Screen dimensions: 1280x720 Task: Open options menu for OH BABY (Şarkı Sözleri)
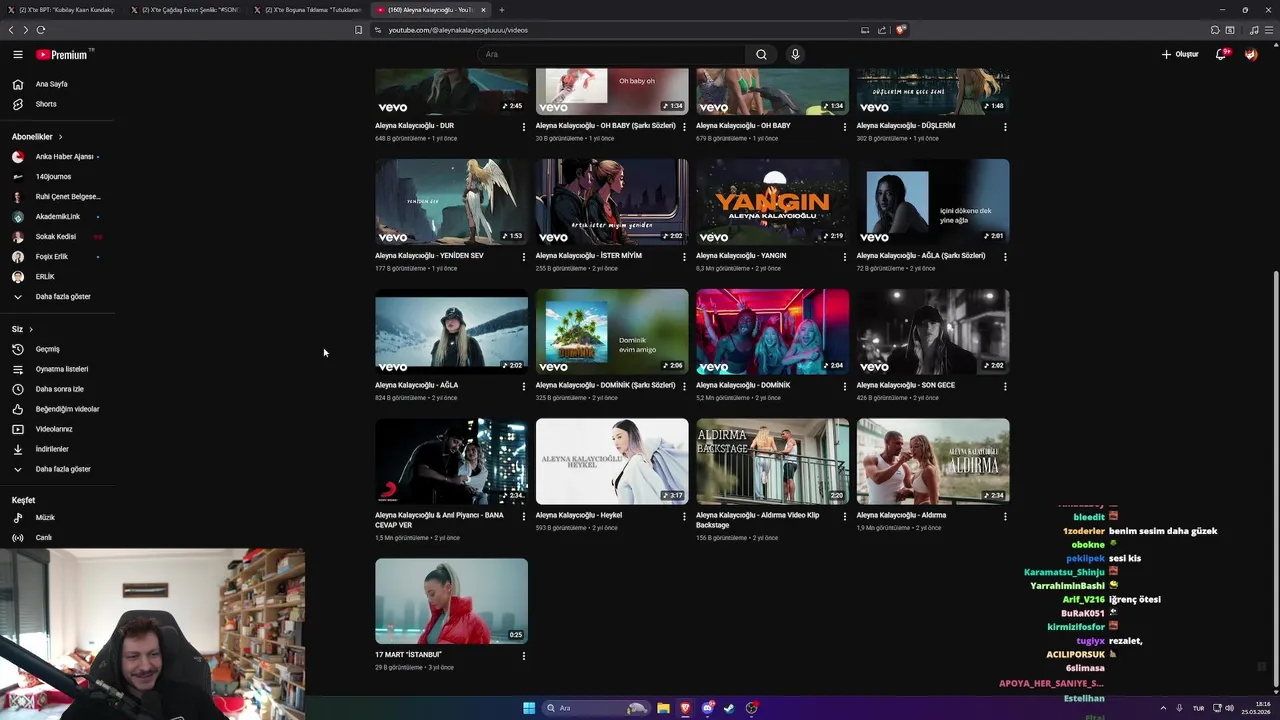tap(684, 127)
